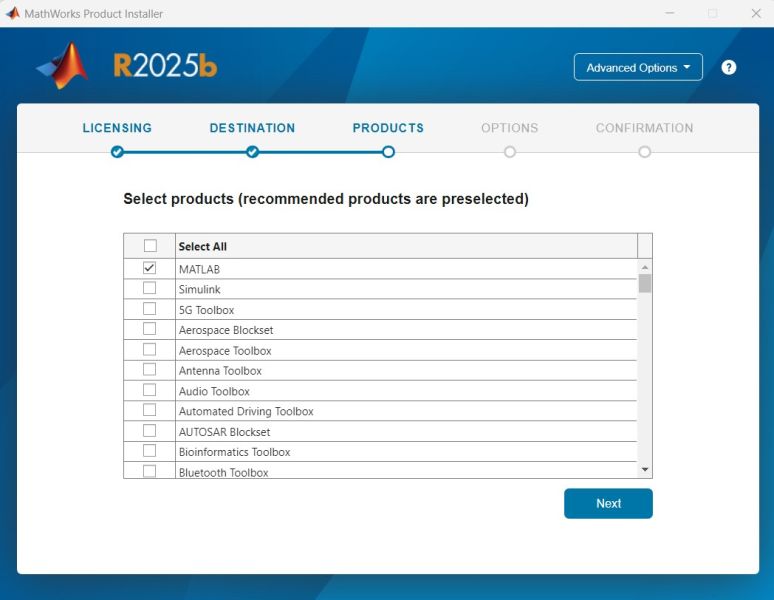Go to the LICENSING step tab
This screenshot has width=774, height=600.
click(x=117, y=128)
